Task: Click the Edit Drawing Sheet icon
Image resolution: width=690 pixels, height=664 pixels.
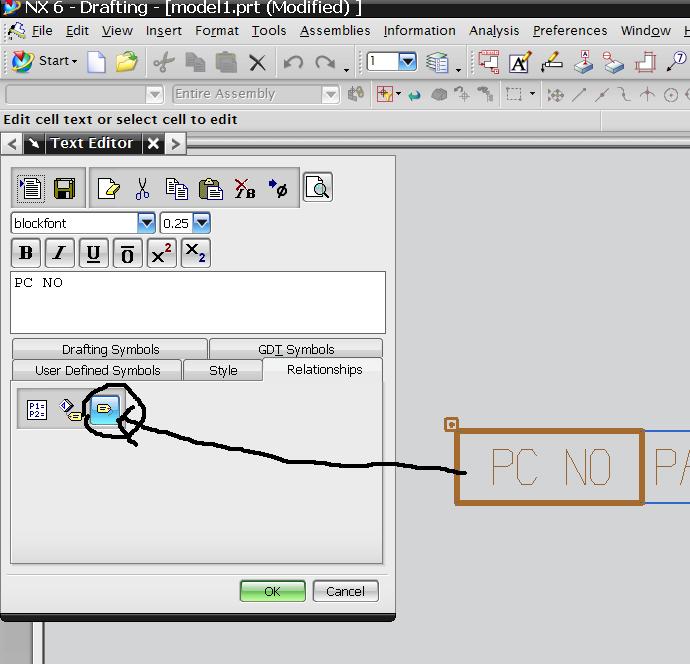Action: [x=488, y=62]
